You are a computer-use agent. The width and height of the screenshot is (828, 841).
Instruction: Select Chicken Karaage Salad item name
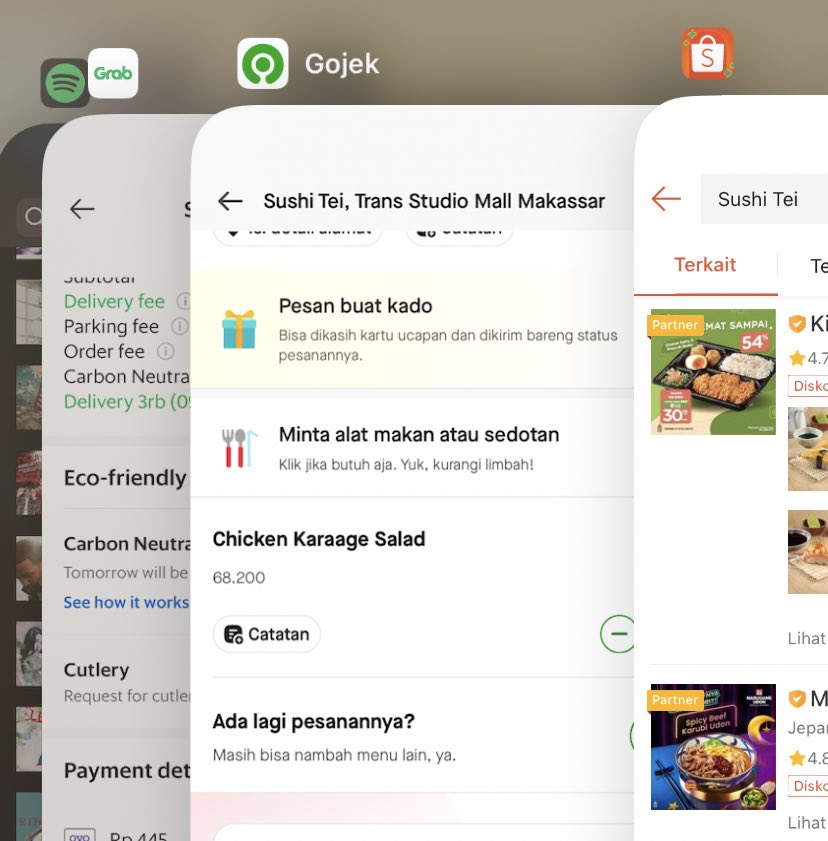click(319, 539)
